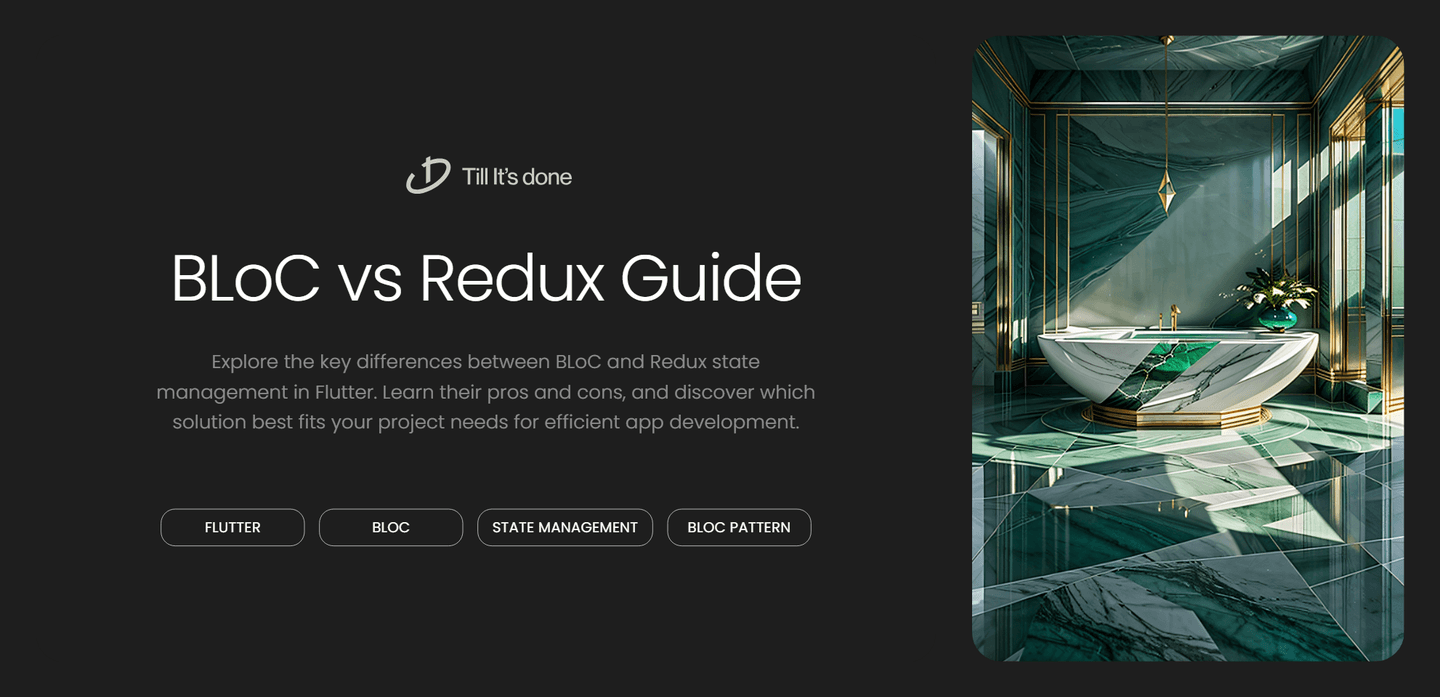Click "BLoC" at the start of the heading

[245, 278]
